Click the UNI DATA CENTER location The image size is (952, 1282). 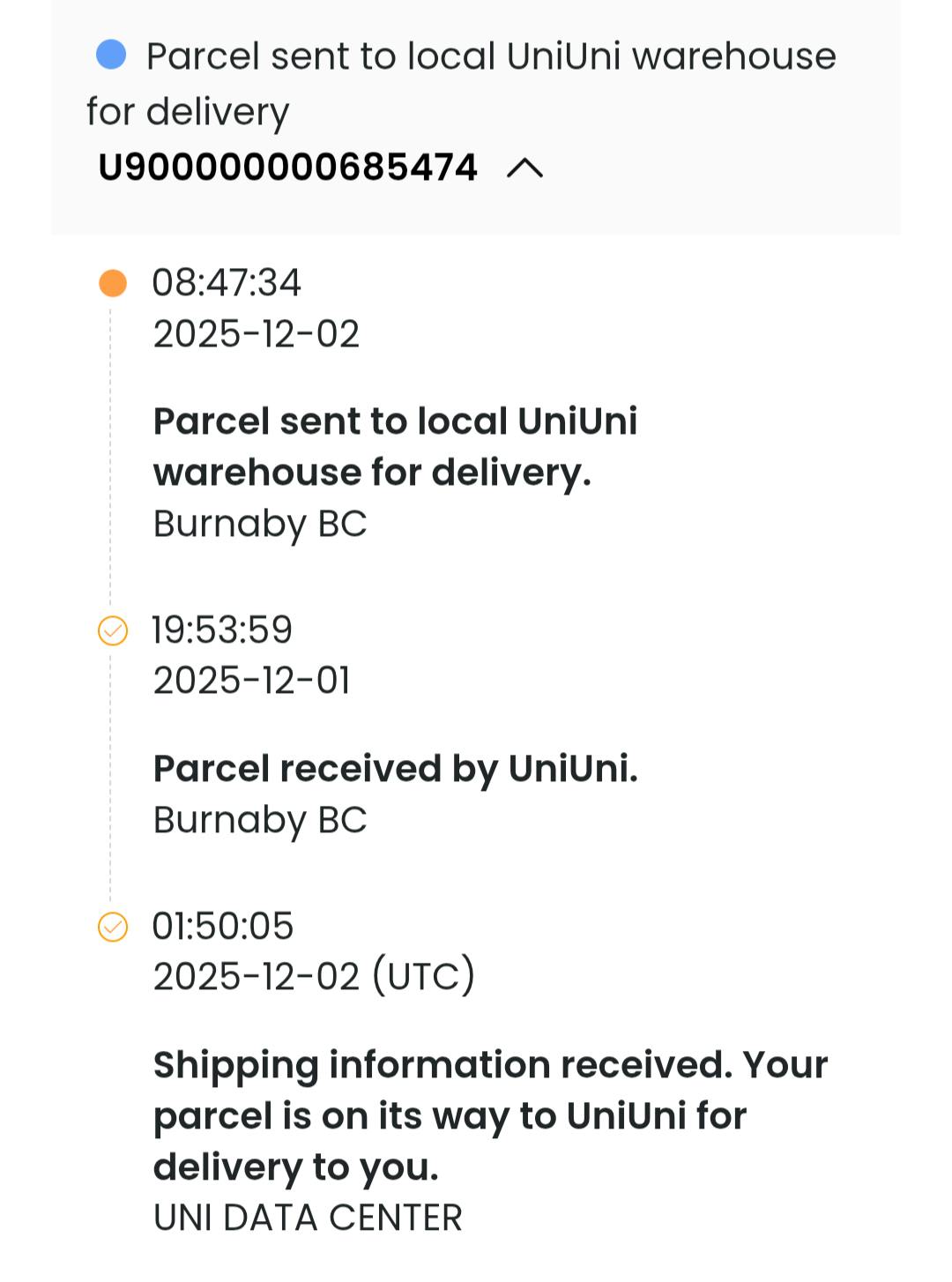click(308, 1218)
